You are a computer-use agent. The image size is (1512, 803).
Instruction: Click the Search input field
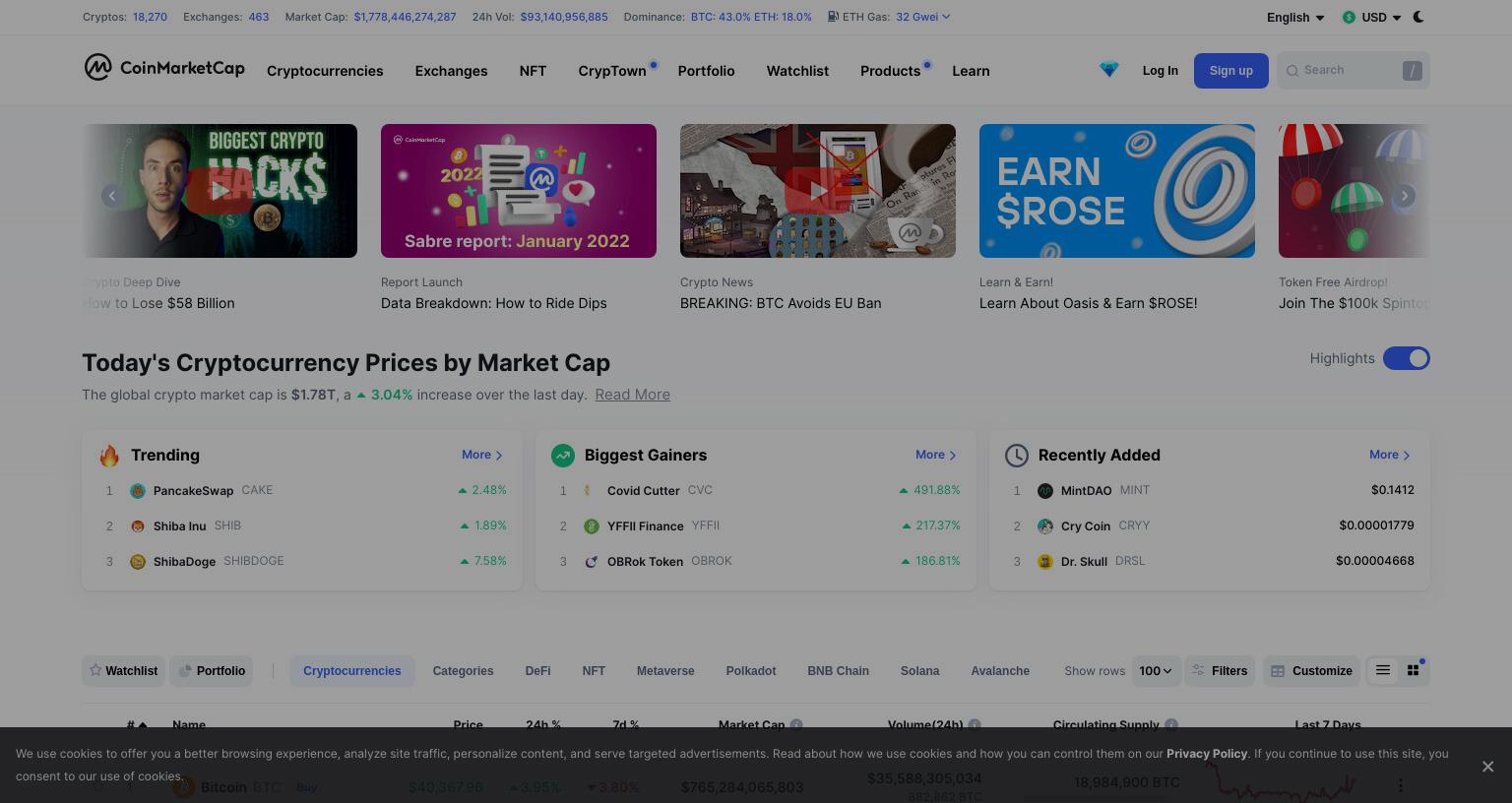1353,70
